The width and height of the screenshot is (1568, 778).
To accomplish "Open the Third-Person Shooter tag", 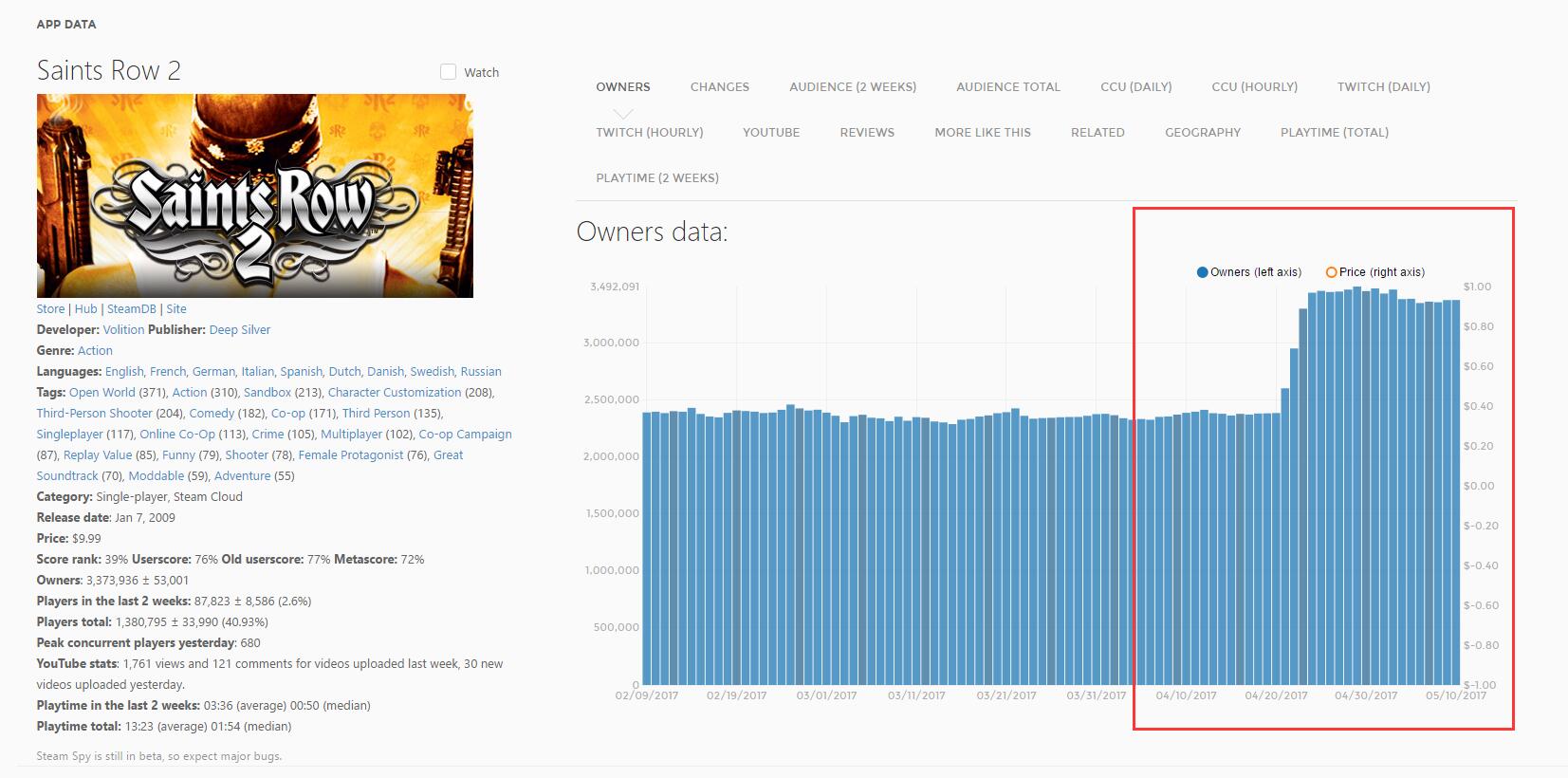I will pyautogui.click(x=95, y=413).
